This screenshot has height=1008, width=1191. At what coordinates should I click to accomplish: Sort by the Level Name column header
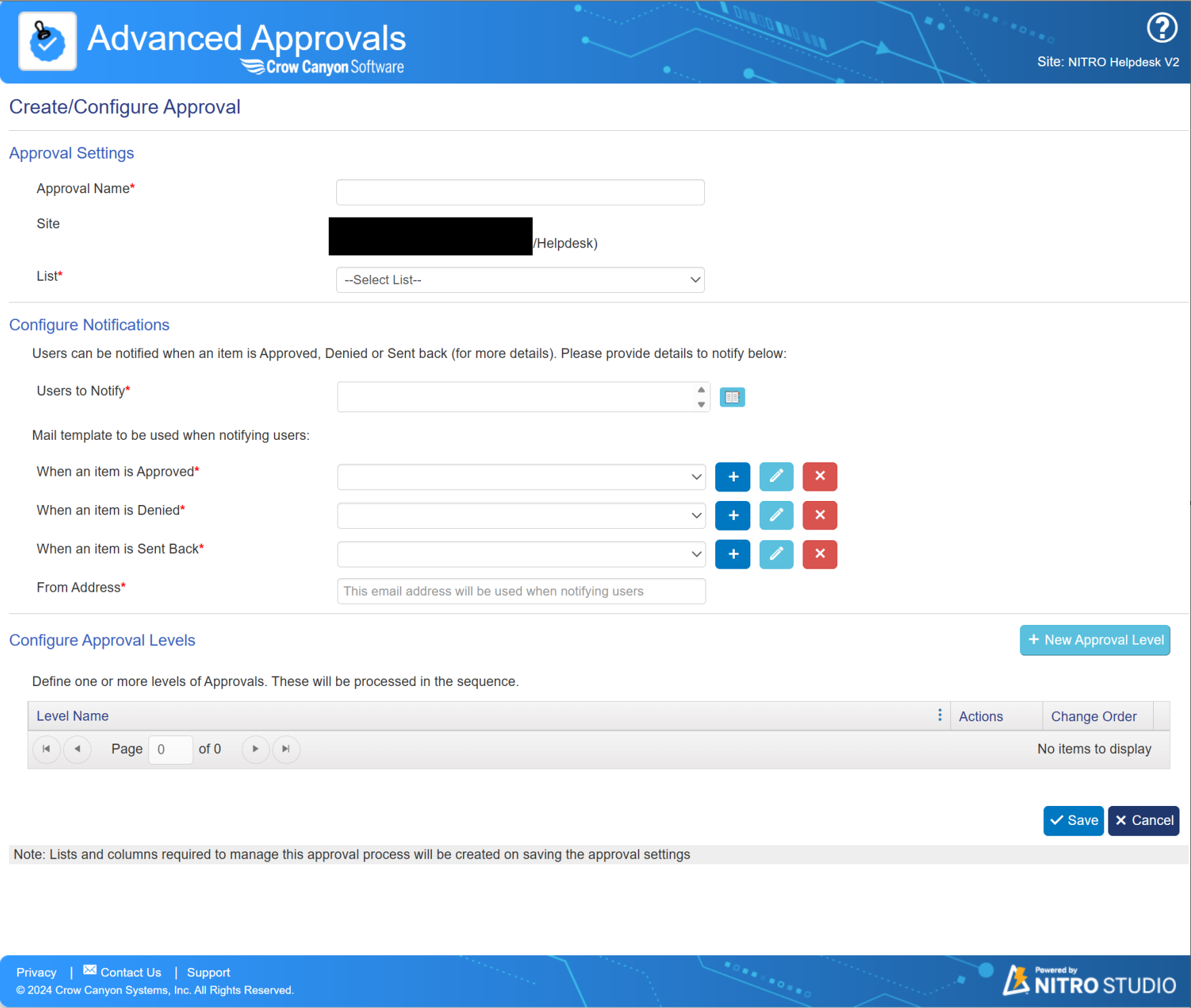pos(73,716)
